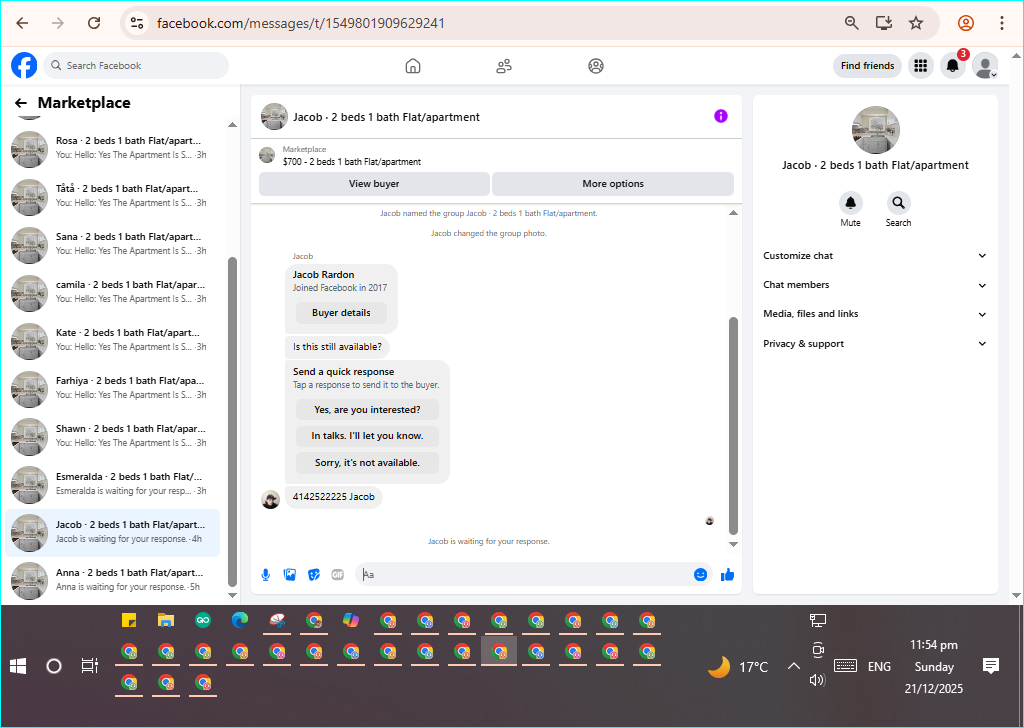Send a thumbs-up like
This screenshot has width=1024, height=728.
coord(728,575)
